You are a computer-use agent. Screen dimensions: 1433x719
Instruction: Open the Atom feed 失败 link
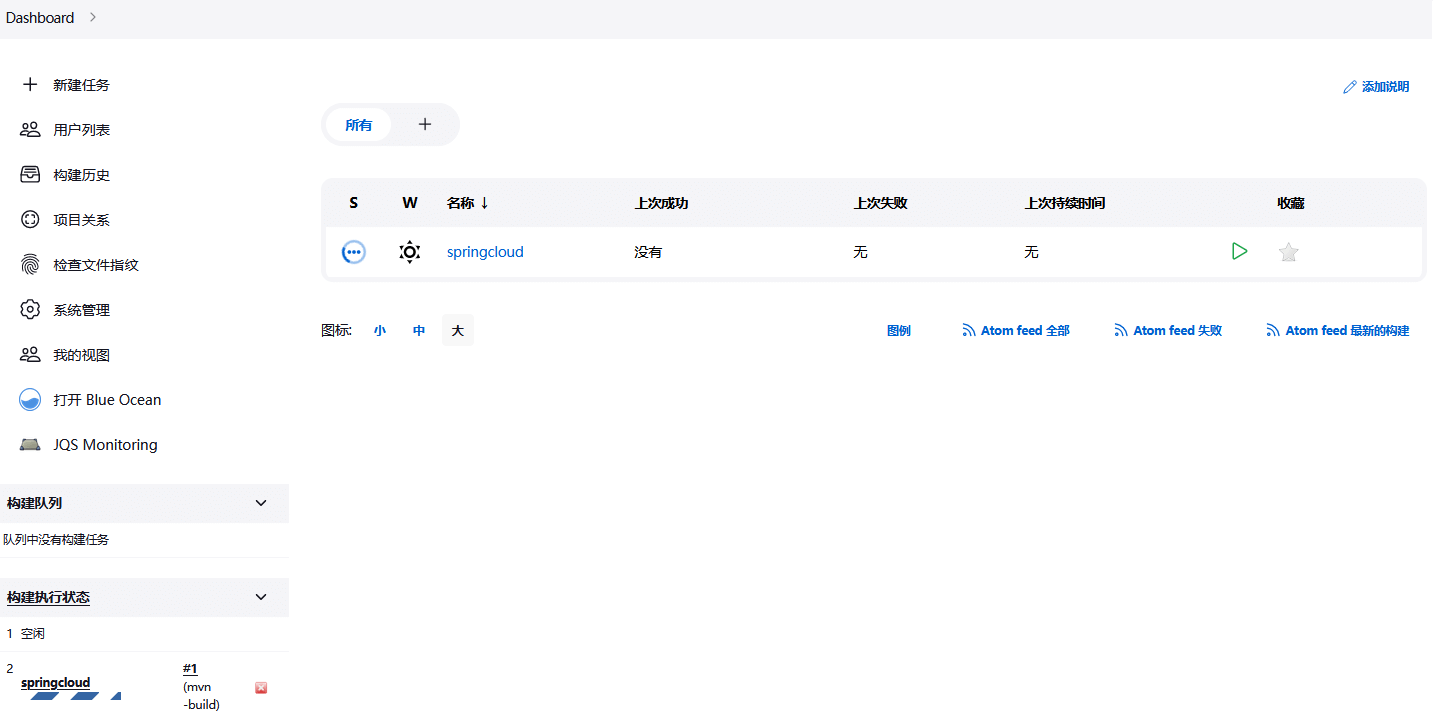point(1178,330)
